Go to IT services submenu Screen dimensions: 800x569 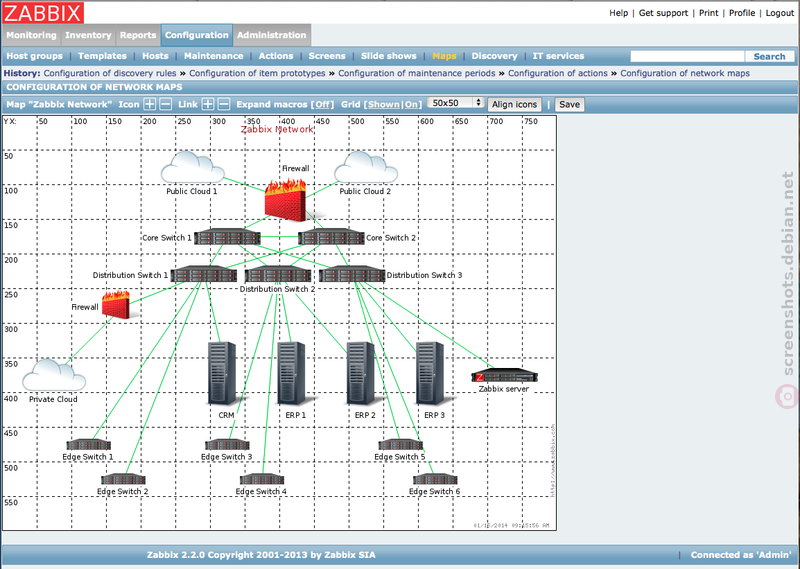click(x=558, y=56)
